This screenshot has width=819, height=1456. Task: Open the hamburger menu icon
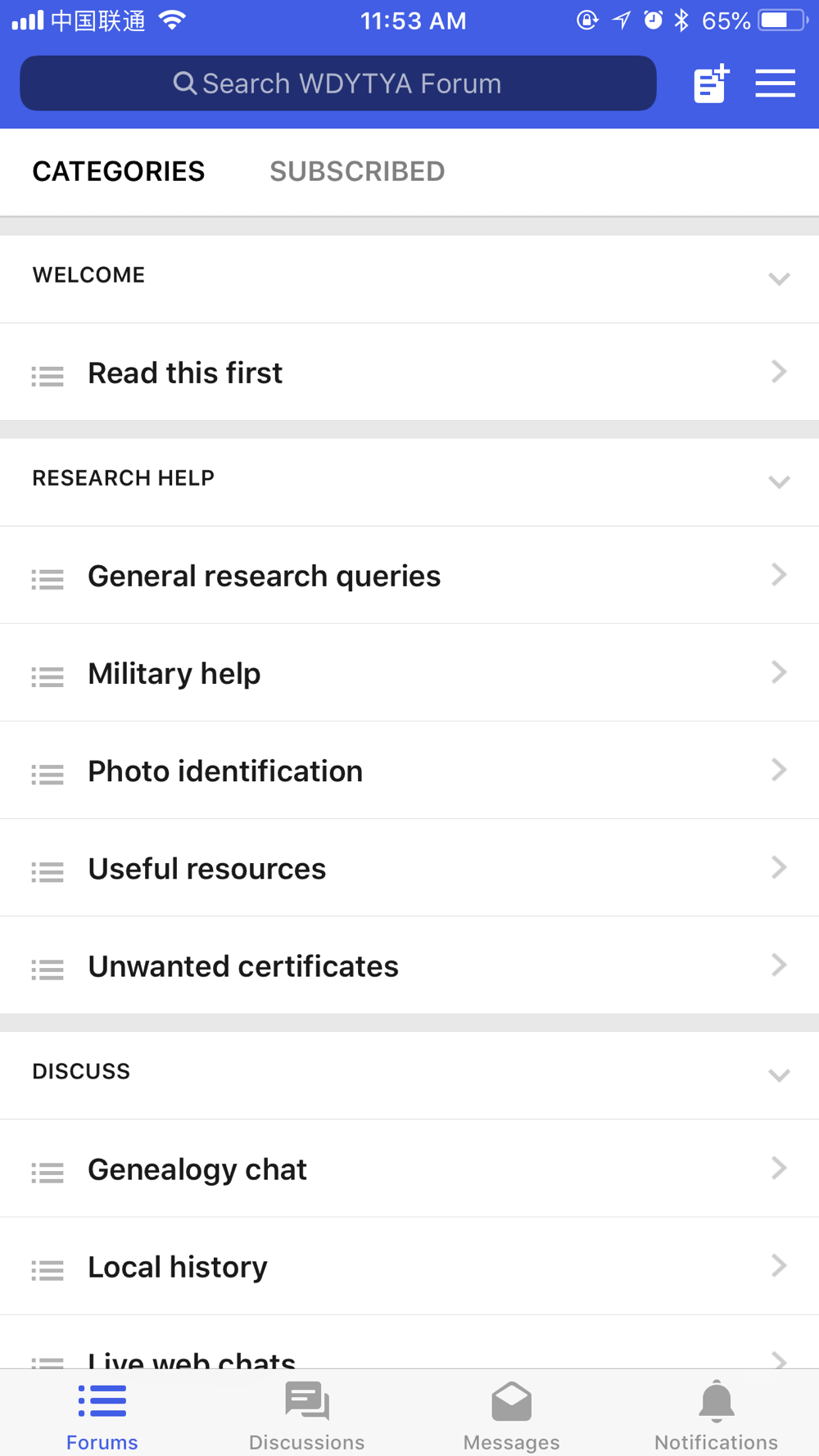tap(775, 84)
